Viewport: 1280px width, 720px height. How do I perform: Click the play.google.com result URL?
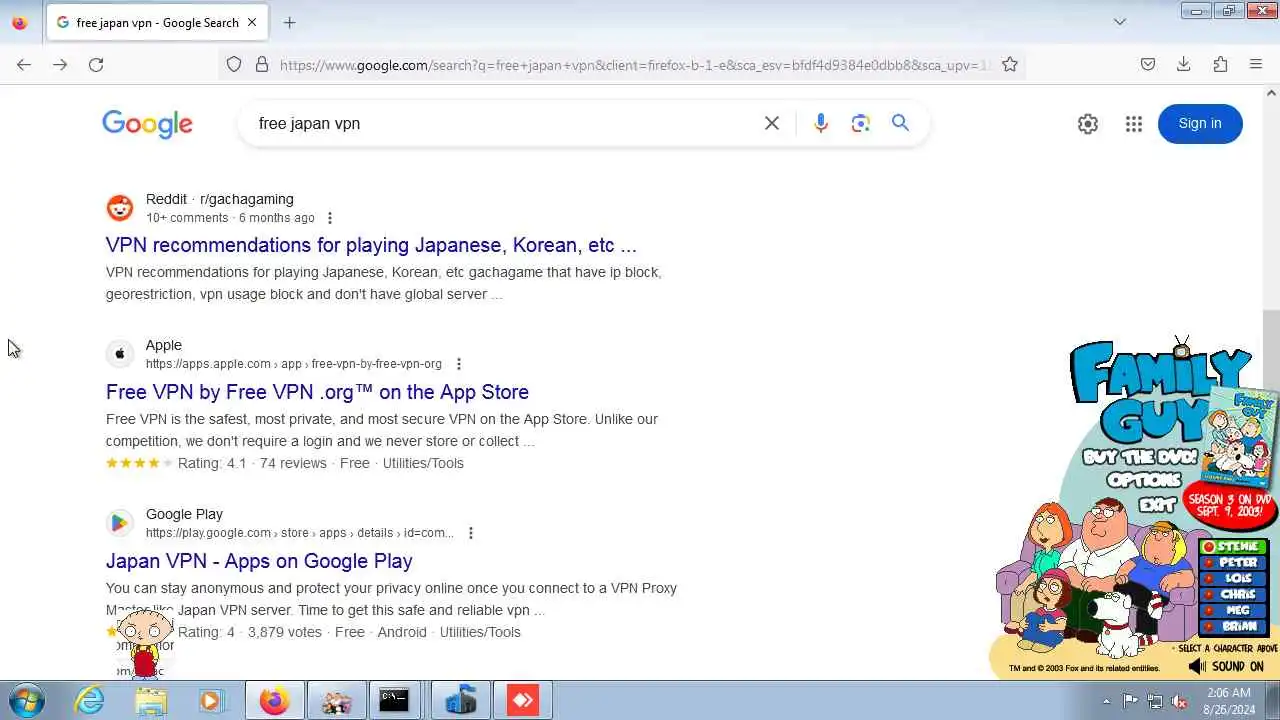(300, 533)
